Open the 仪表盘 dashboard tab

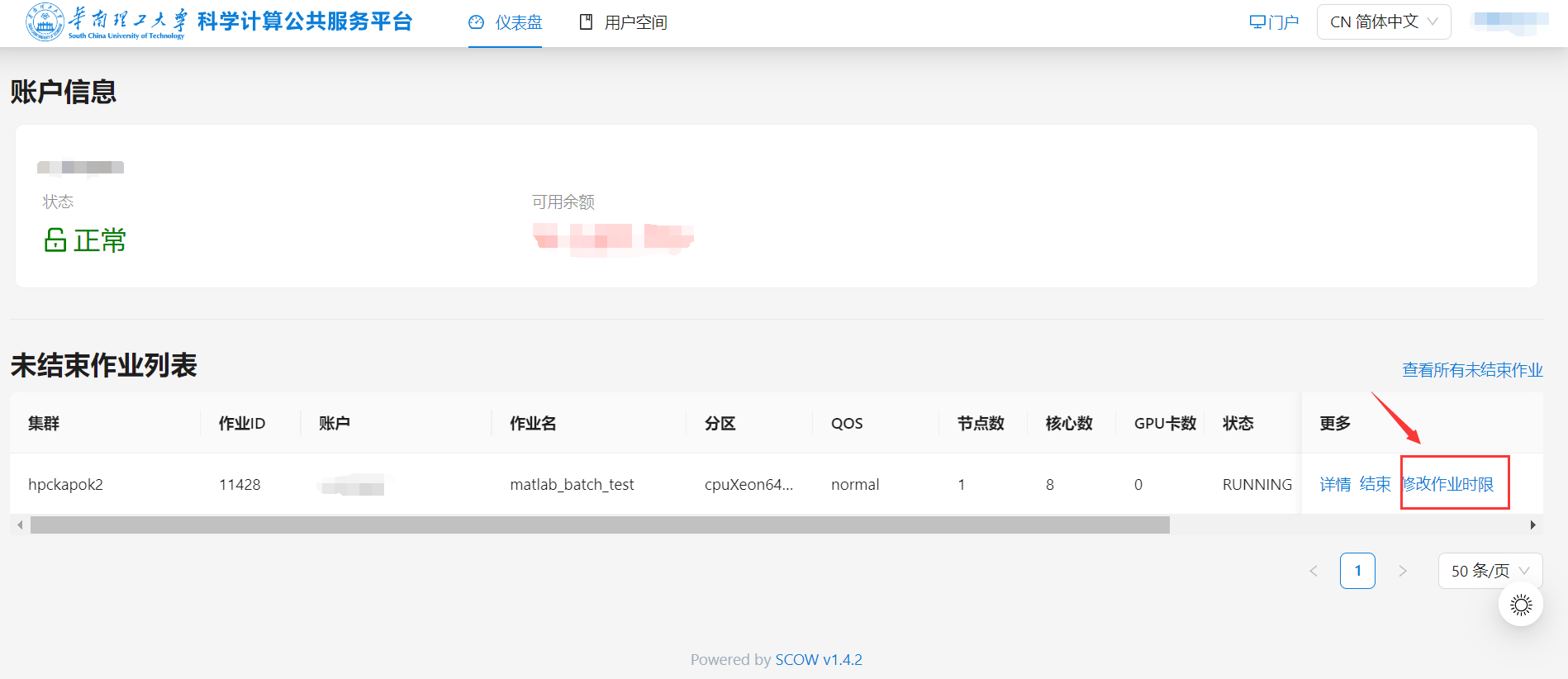click(x=505, y=22)
